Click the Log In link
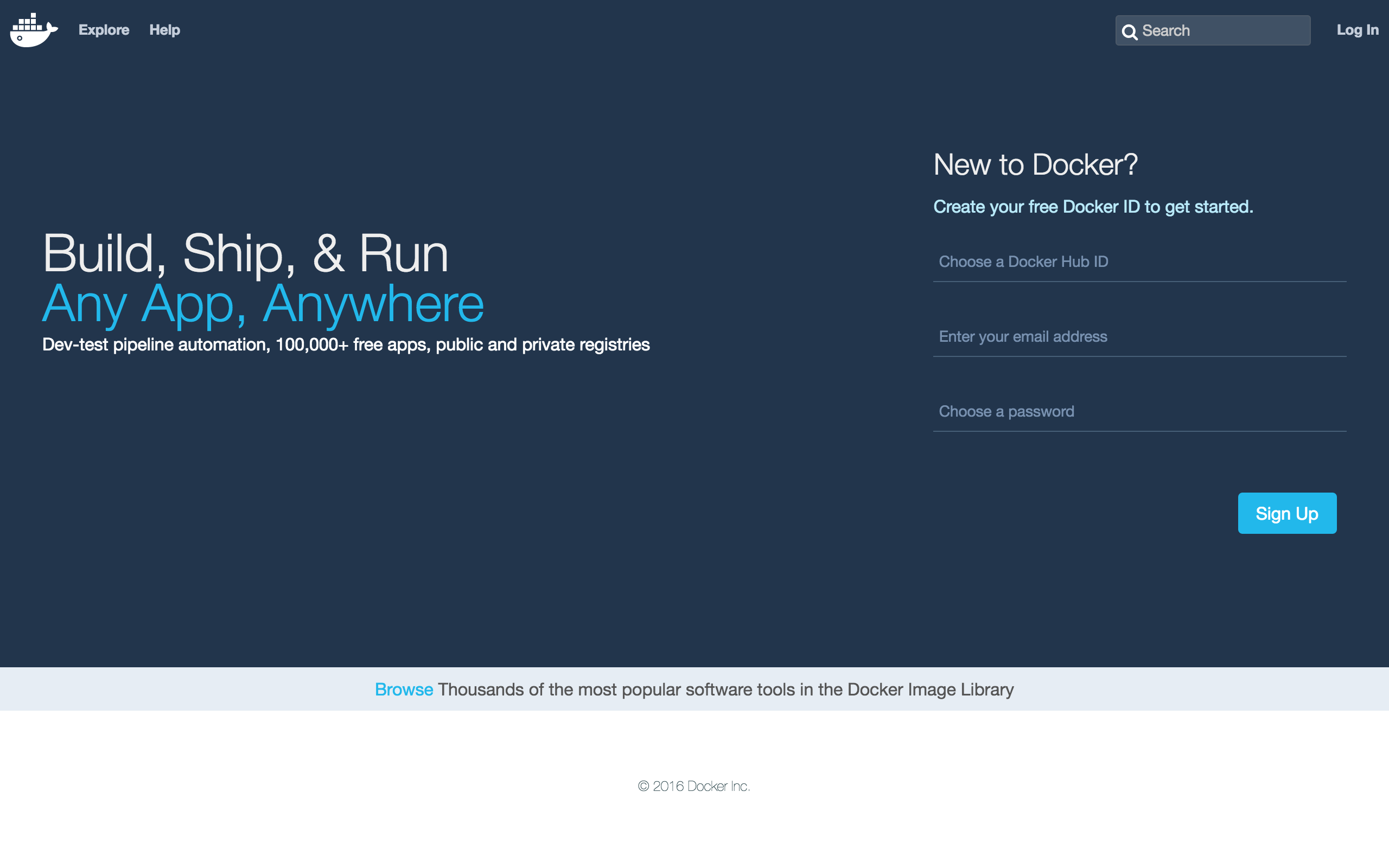Viewport: 1389px width, 868px height. (1357, 30)
